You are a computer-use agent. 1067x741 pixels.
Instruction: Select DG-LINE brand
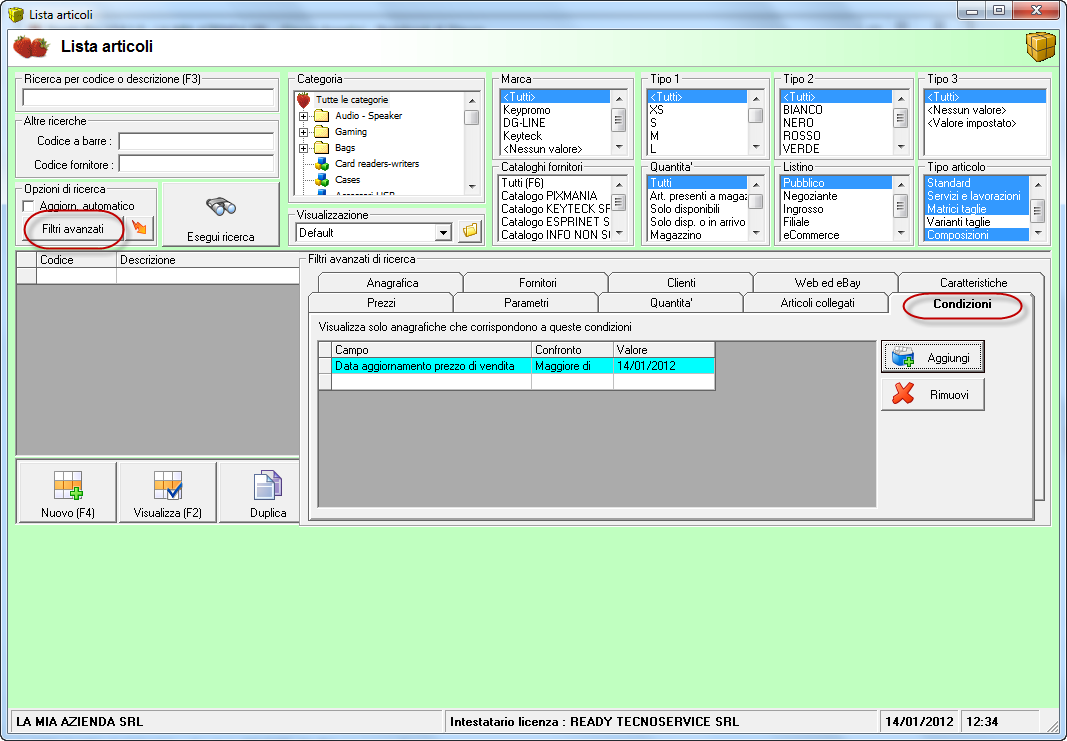pyautogui.click(x=555, y=122)
